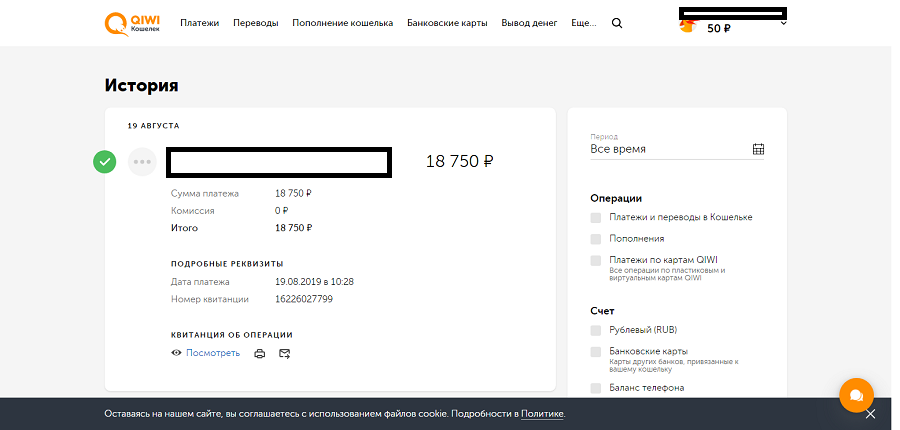Viewport: 900px width, 430px height.
Task: Click the Номер квитанции label
Action: (x=210, y=299)
